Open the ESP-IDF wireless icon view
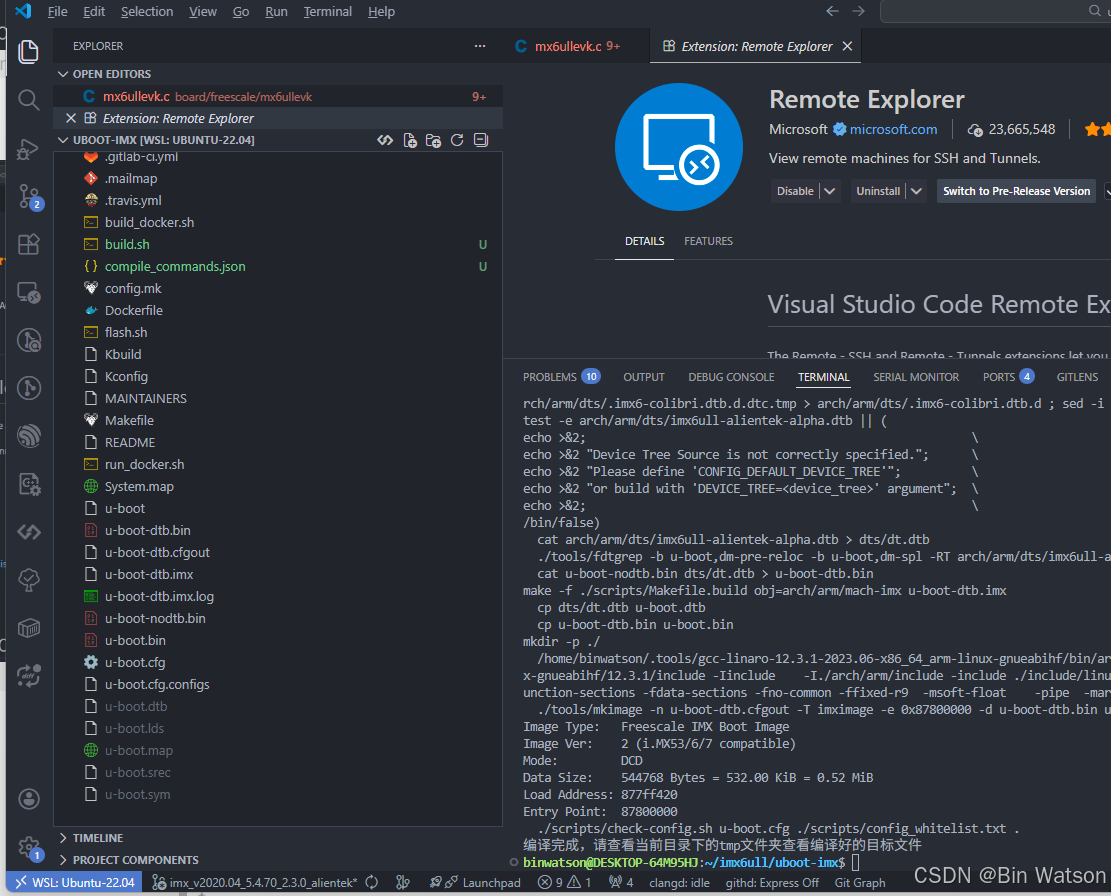Screen dimensions: 1111x896 pyautogui.click(x=28, y=436)
